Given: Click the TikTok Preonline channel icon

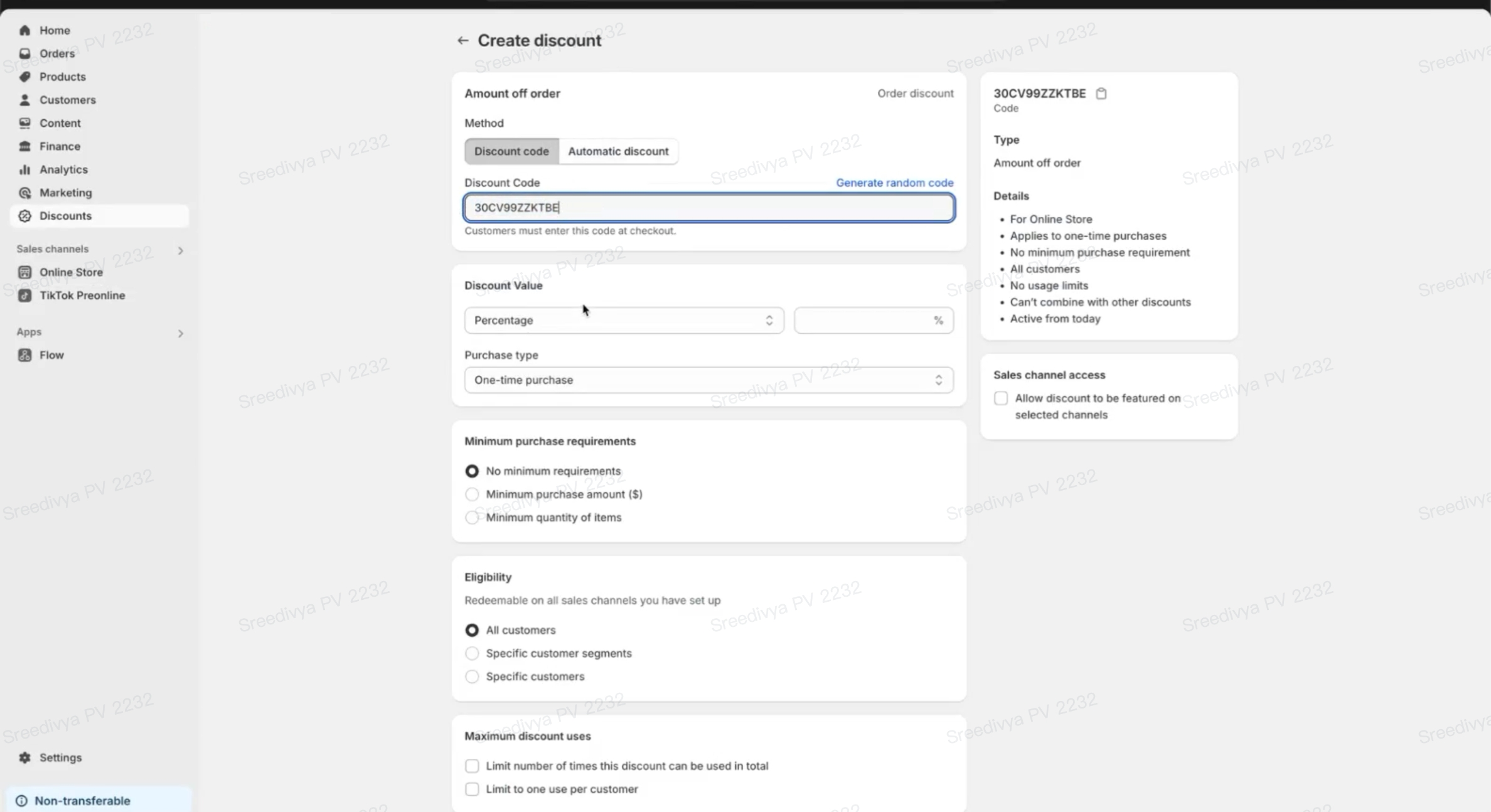Looking at the screenshot, I should [24, 296].
